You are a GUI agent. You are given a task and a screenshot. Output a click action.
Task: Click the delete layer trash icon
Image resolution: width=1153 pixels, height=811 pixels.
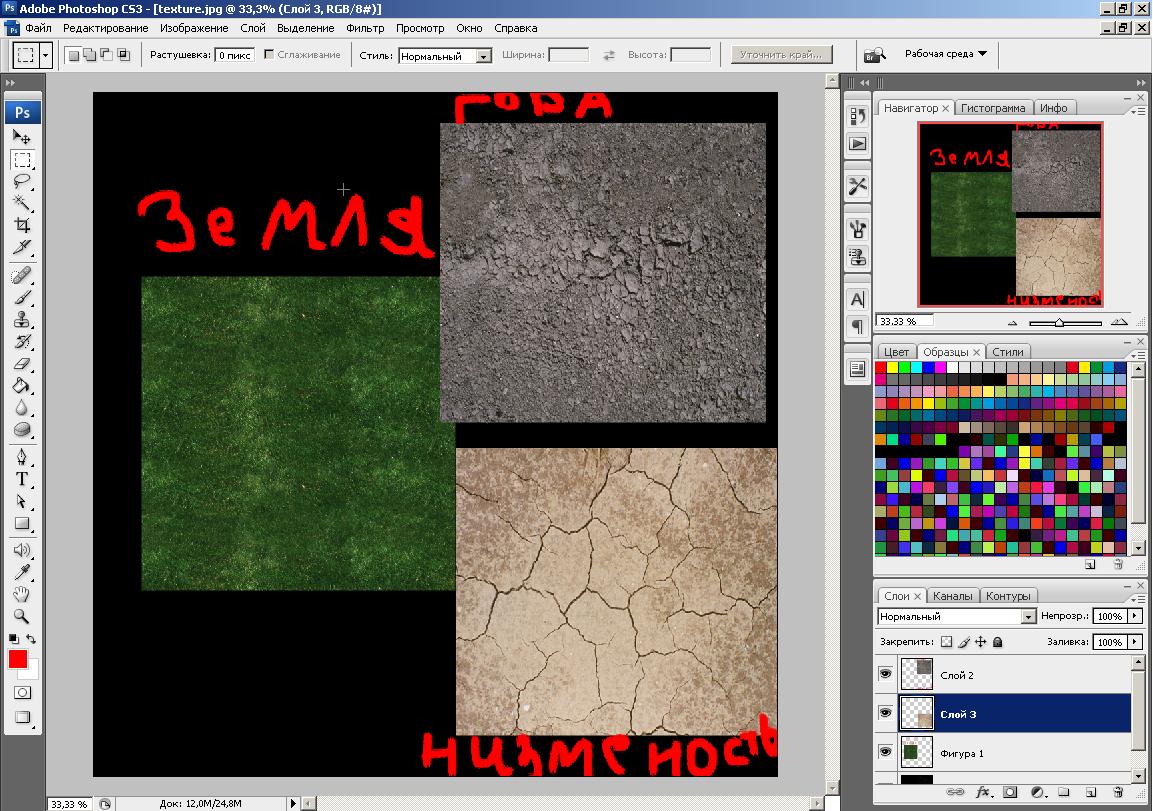[x=1118, y=792]
